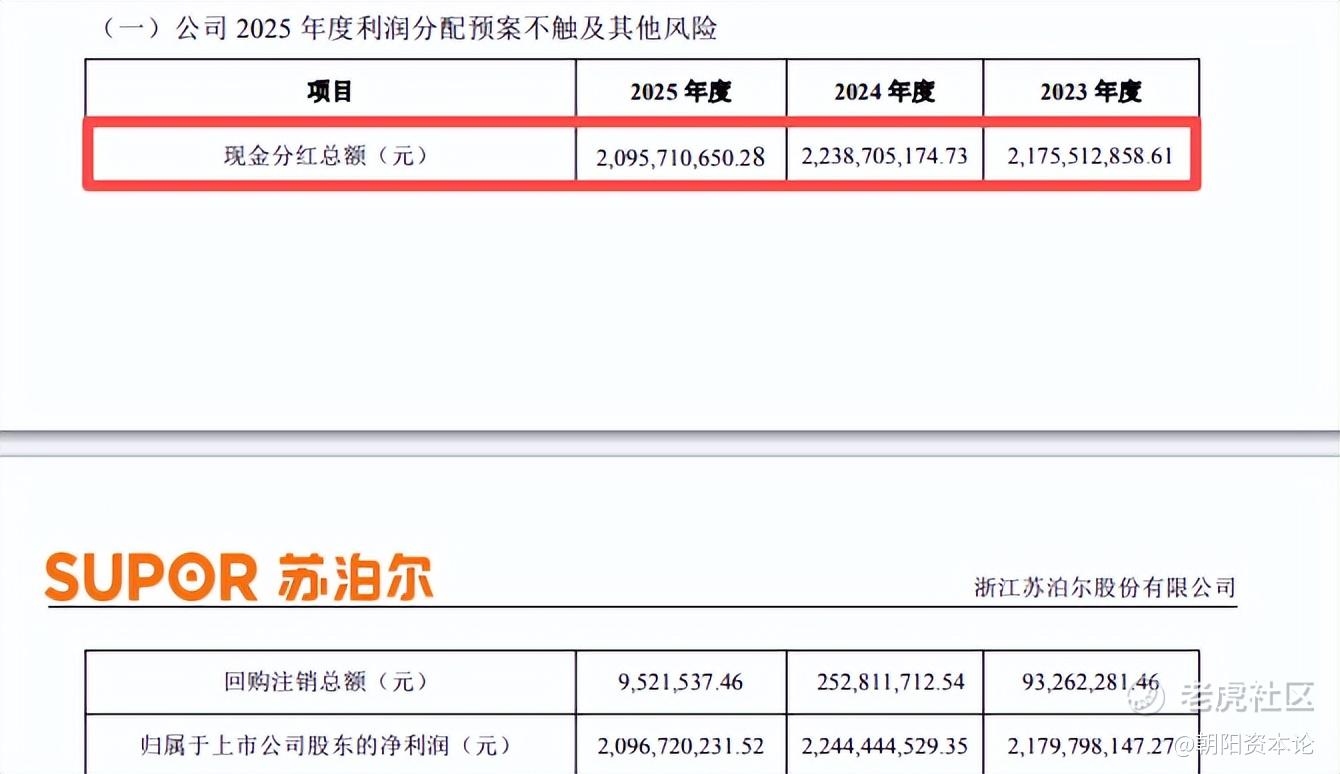The height and width of the screenshot is (774, 1340).
Task: Click the '现金分红总额（元）' row label
Action: coord(326,156)
